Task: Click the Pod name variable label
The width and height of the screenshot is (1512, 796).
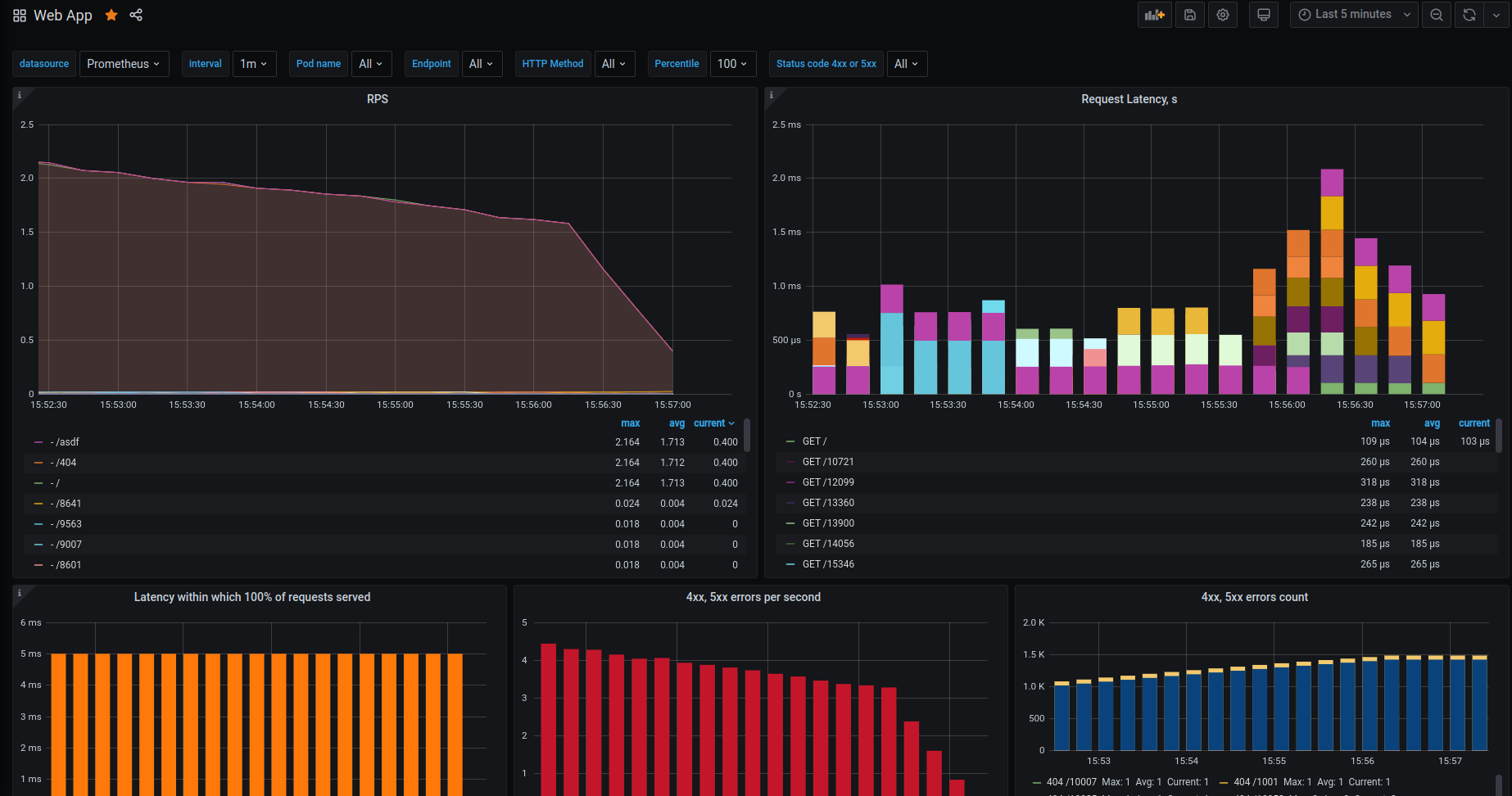Action: point(319,64)
